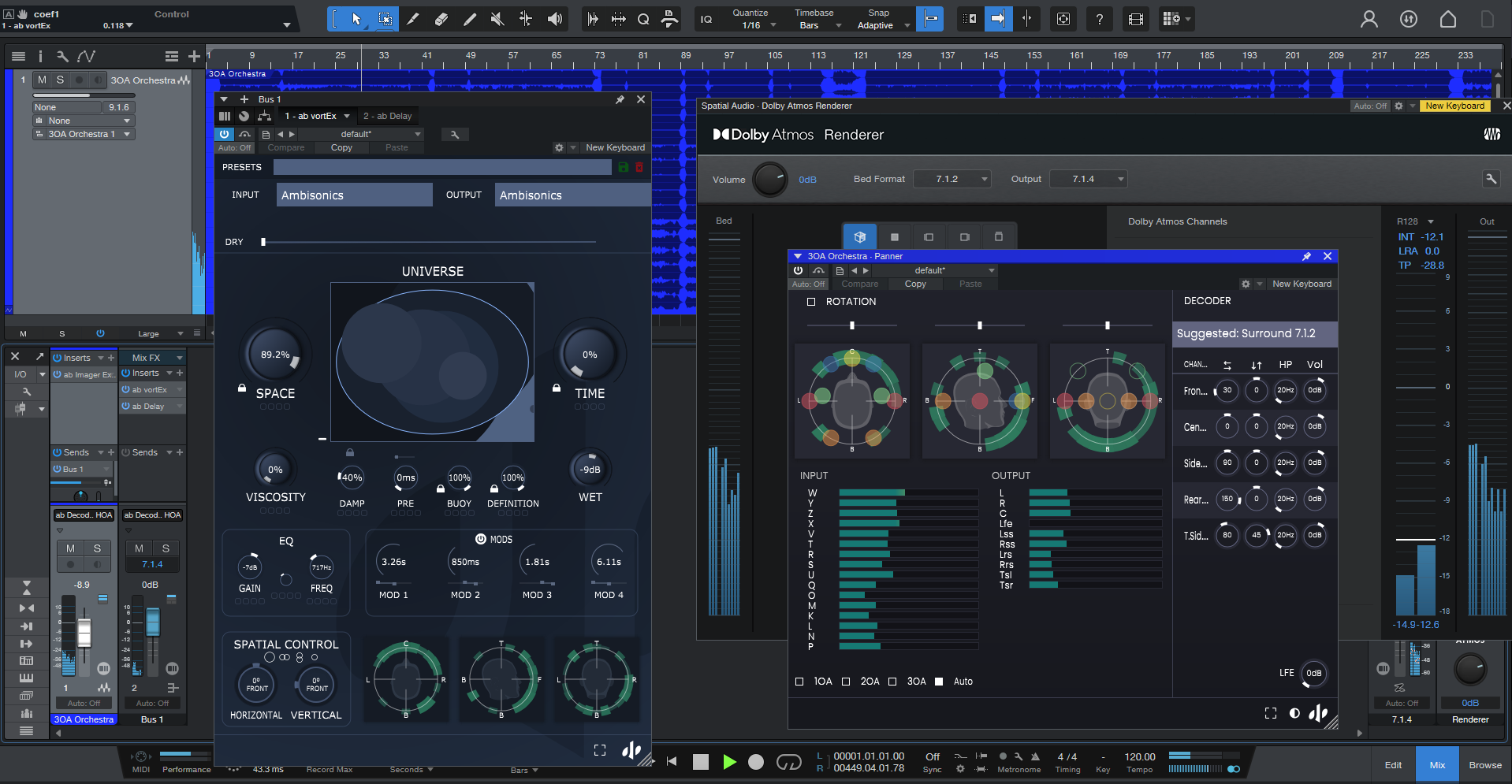The height and width of the screenshot is (784, 1512).
Task: Click the 120.00 tempo value
Action: click(x=1140, y=756)
